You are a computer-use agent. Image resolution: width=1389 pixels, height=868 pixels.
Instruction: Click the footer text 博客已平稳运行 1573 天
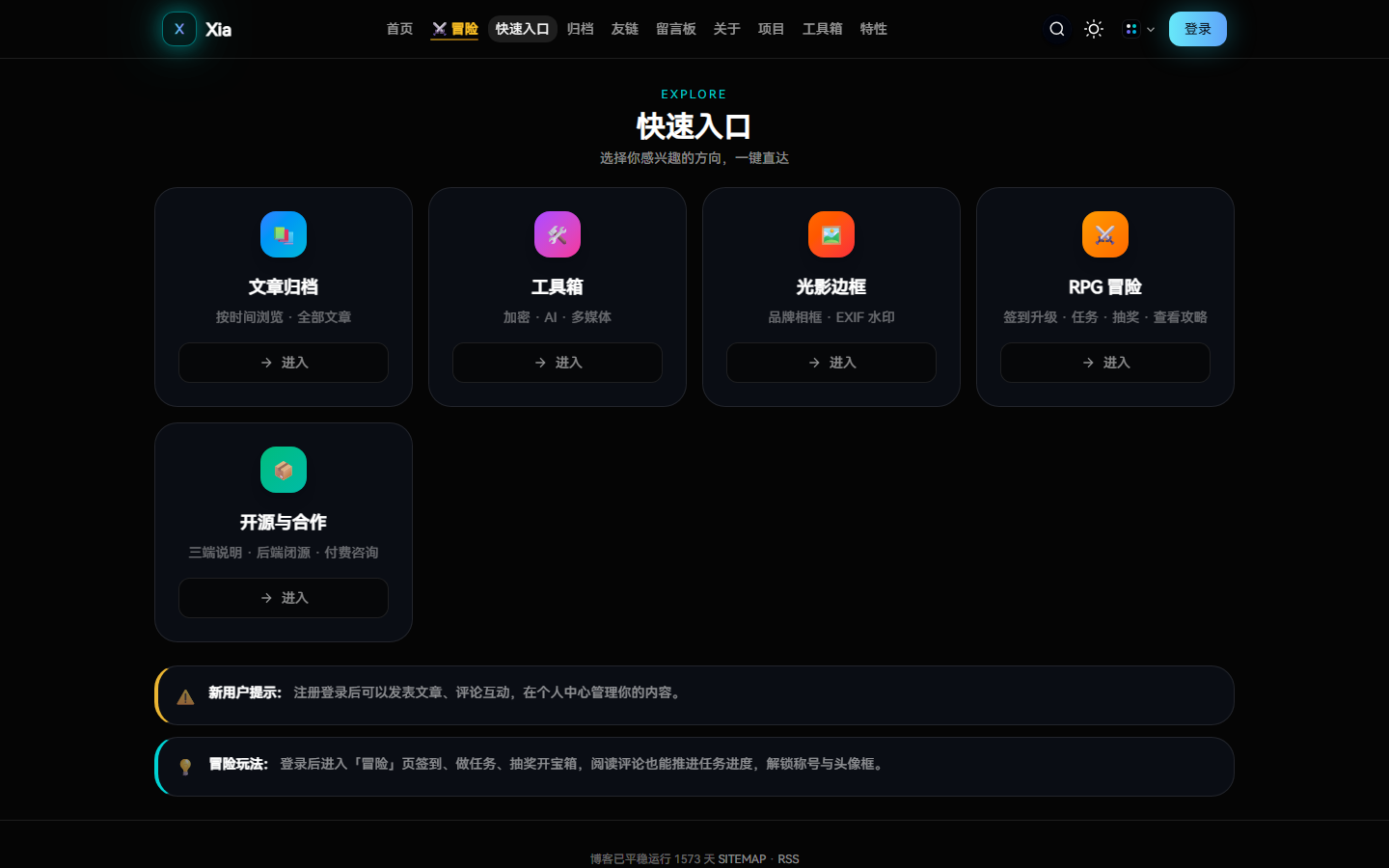652,859
